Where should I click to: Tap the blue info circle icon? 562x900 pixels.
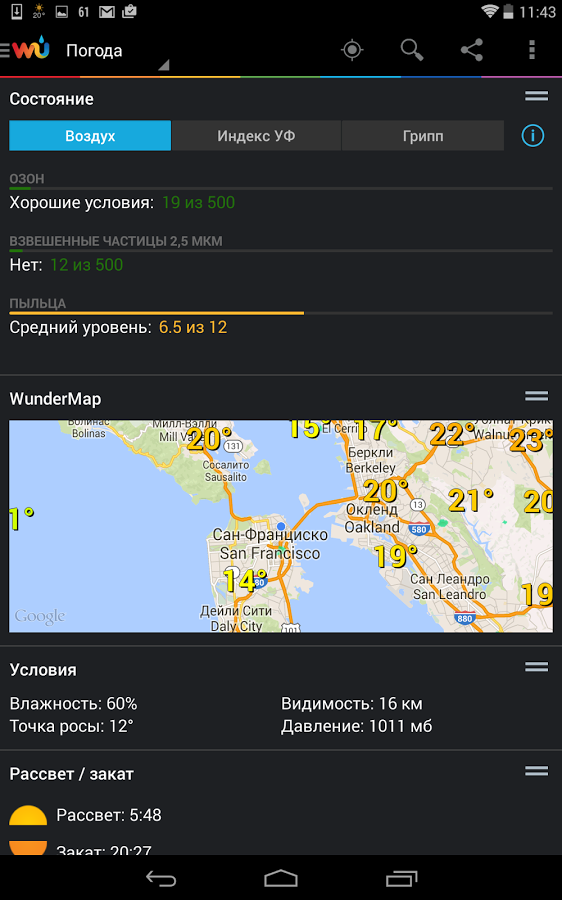click(x=532, y=136)
